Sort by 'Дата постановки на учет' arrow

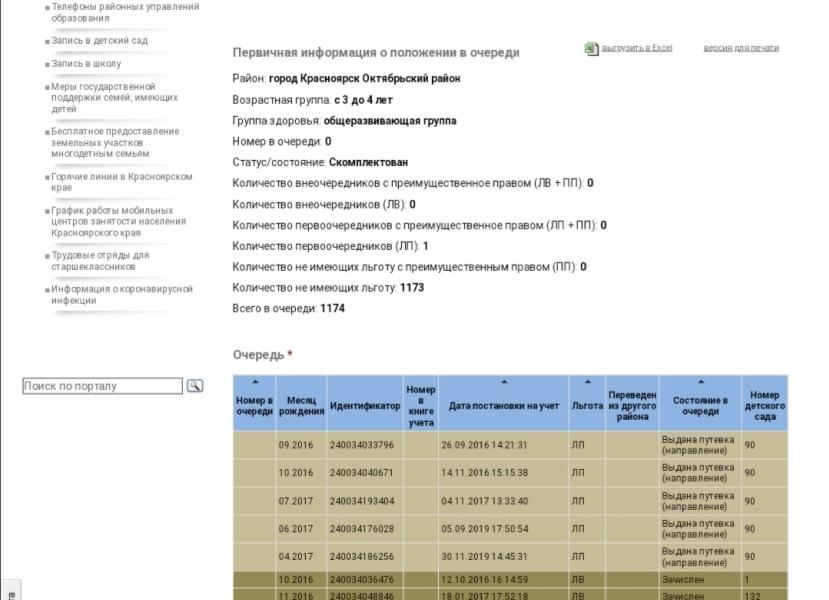point(503,383)
